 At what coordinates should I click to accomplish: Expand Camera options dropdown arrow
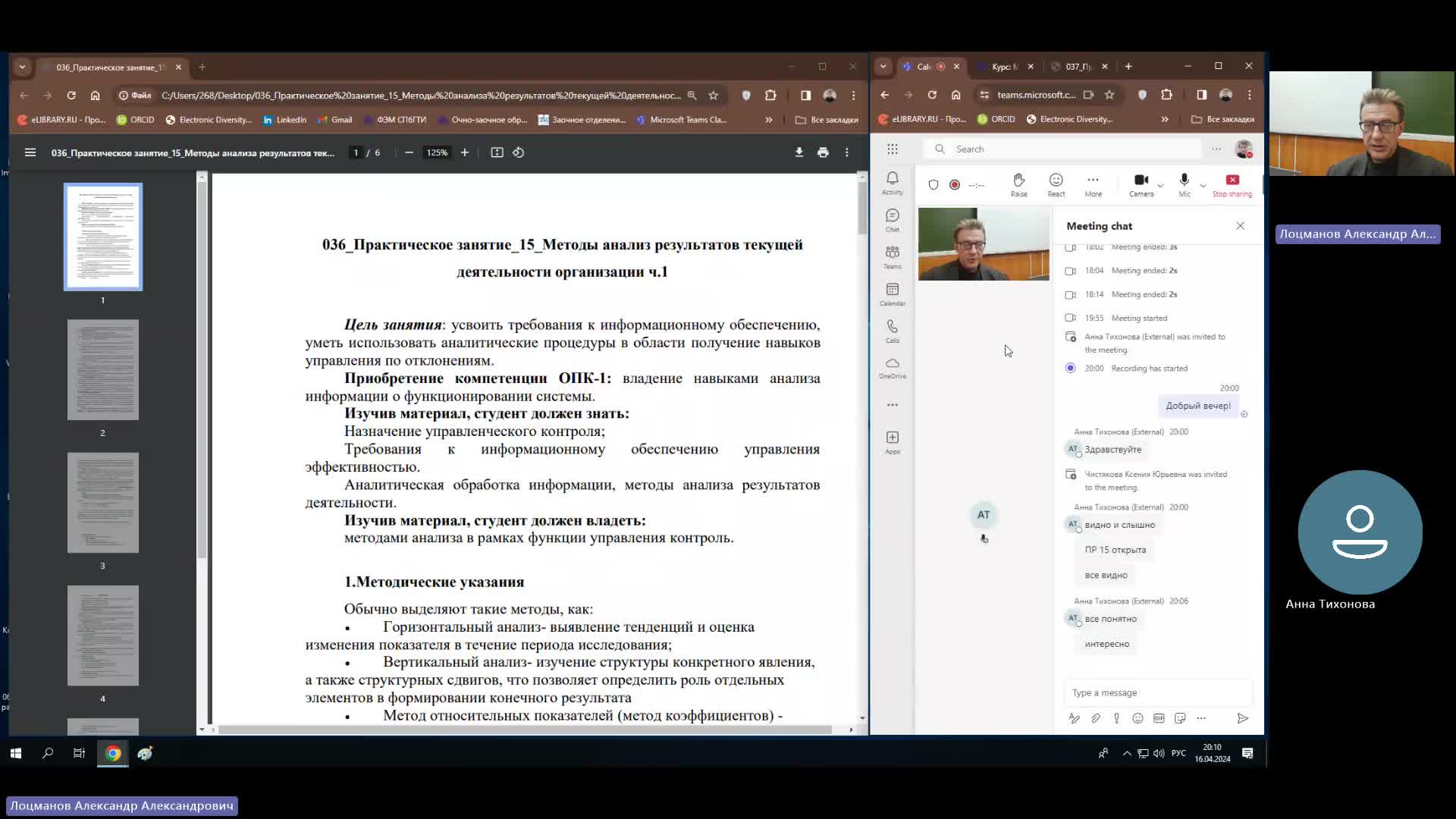[1160, 185]
